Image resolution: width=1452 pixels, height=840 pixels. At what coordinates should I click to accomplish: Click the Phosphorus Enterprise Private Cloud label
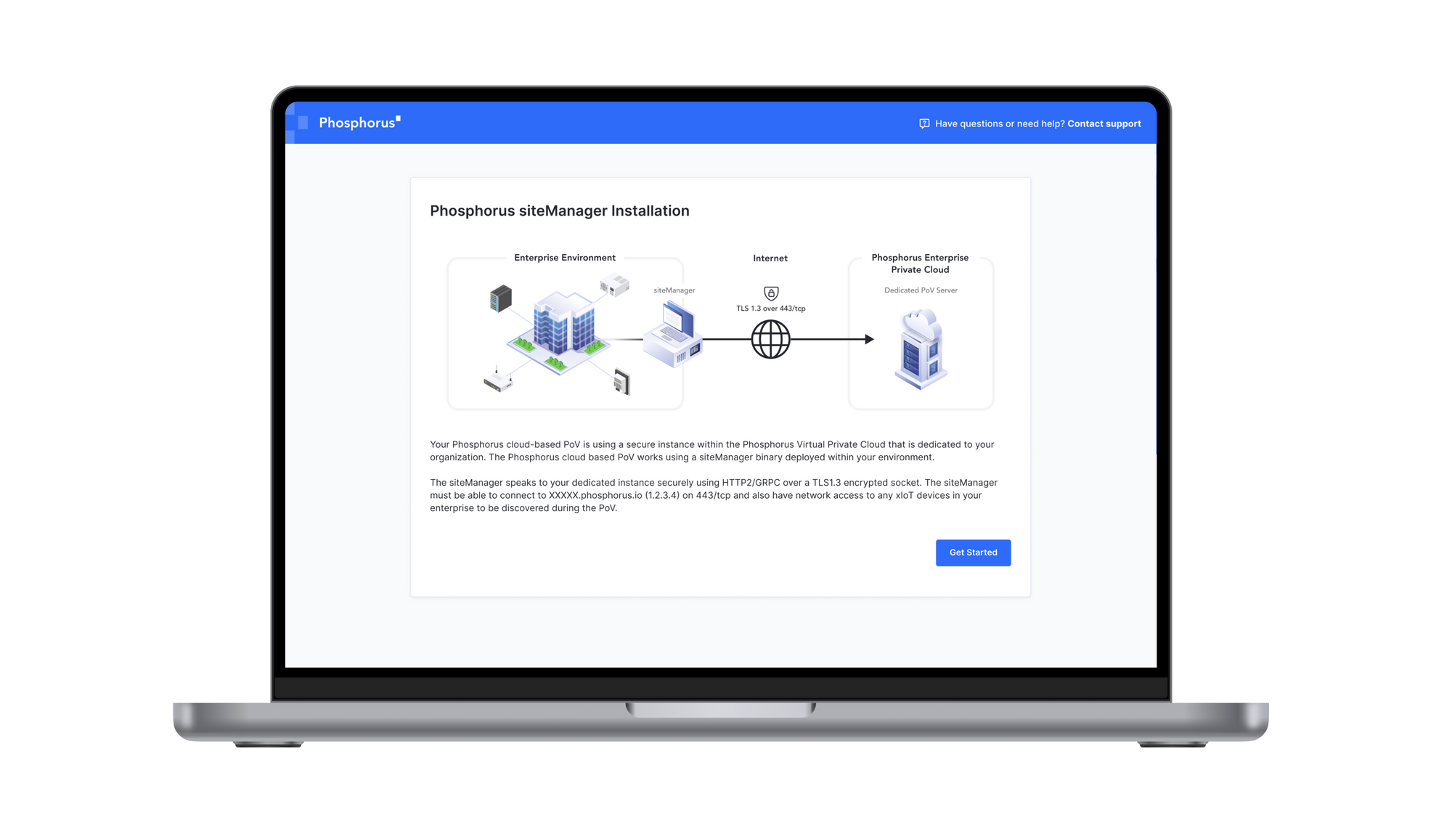(x=920, y=264)
